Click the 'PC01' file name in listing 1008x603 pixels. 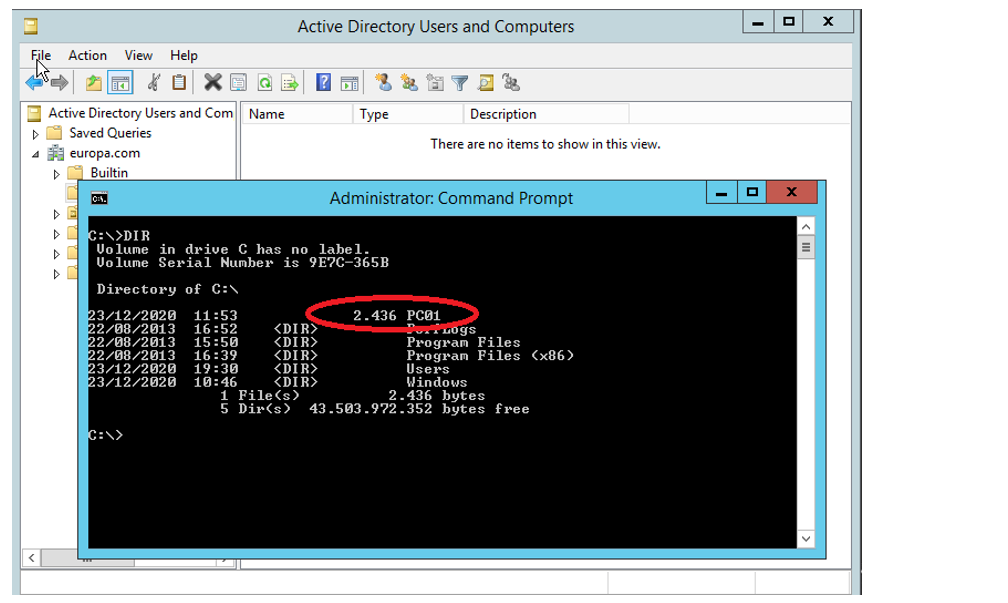tap(423, 316)
